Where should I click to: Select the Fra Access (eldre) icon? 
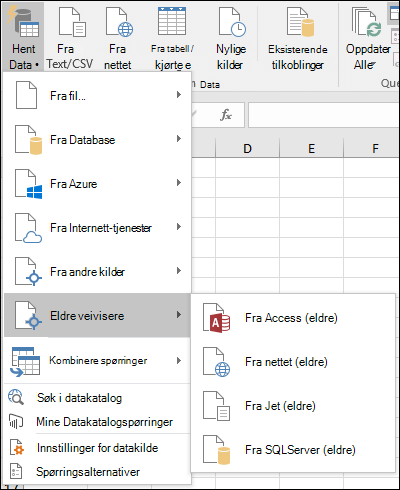(217, 318)
